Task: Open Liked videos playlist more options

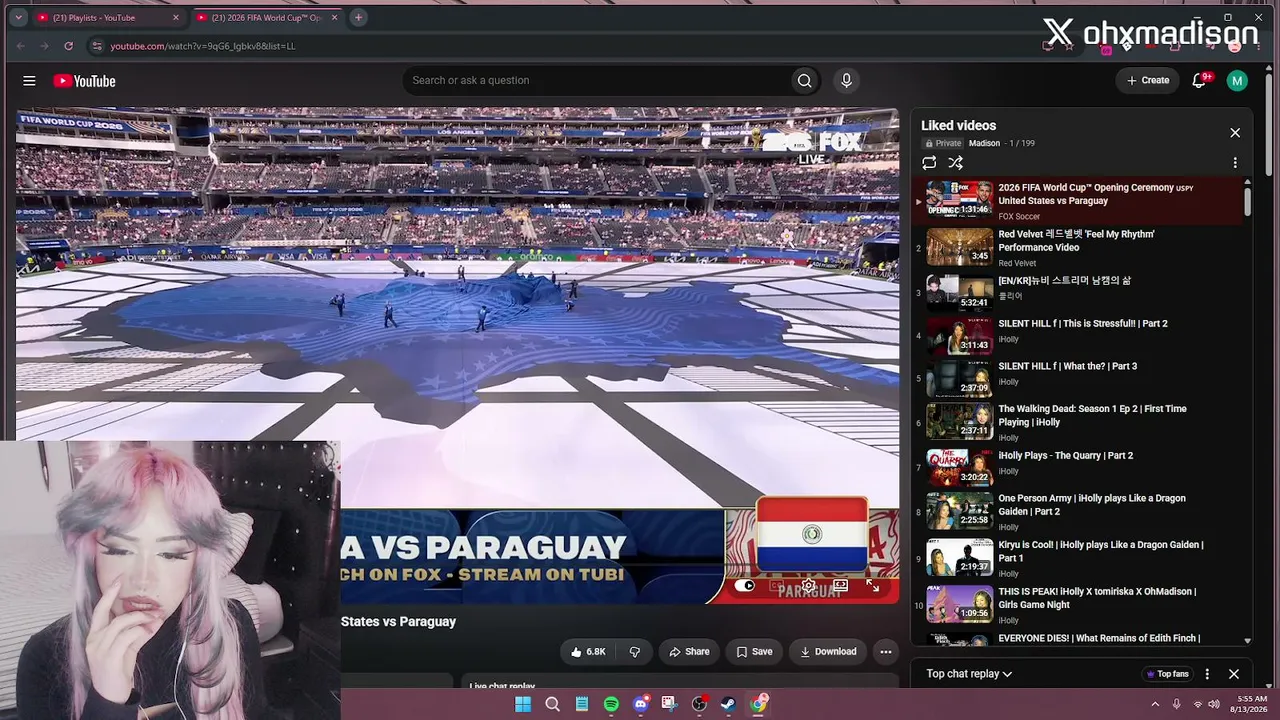Action: (x=1235, y=163)
